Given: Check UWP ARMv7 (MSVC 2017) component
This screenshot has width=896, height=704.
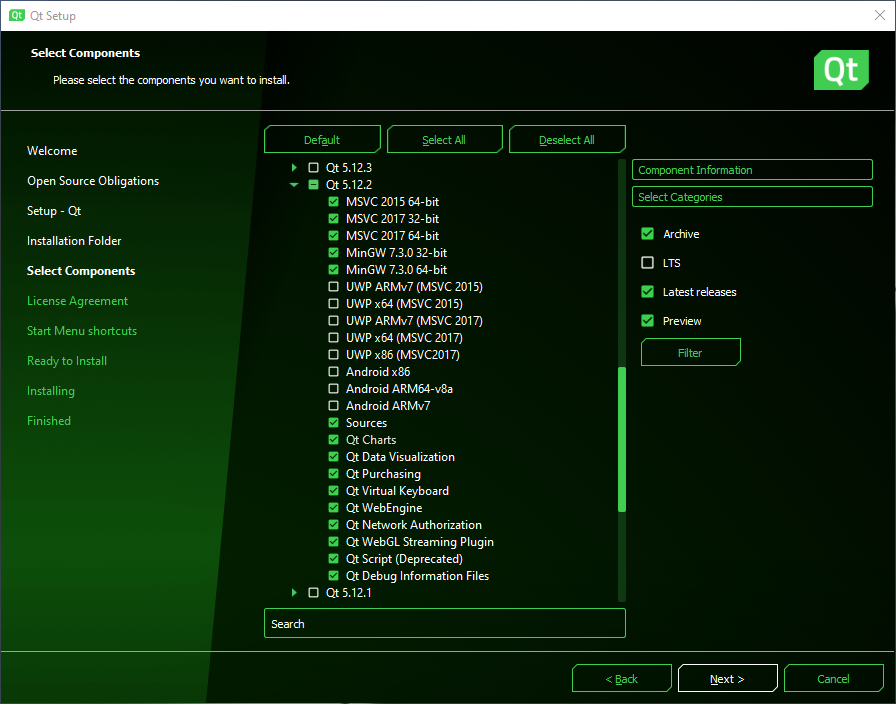Looking at the screenshot, I should [x=334, y=321].
